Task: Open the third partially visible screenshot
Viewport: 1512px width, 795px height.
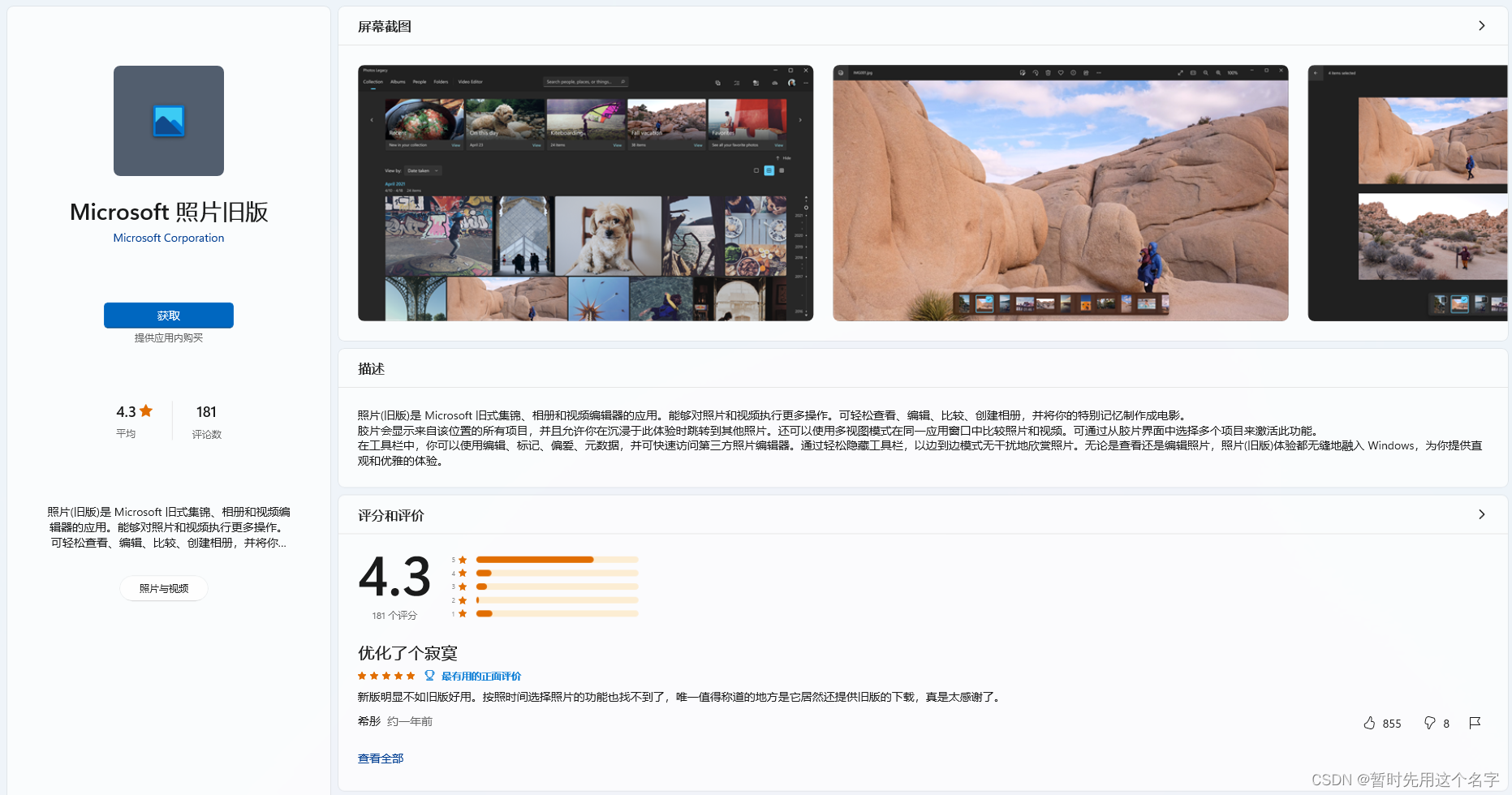Action: coord(1407,193)
